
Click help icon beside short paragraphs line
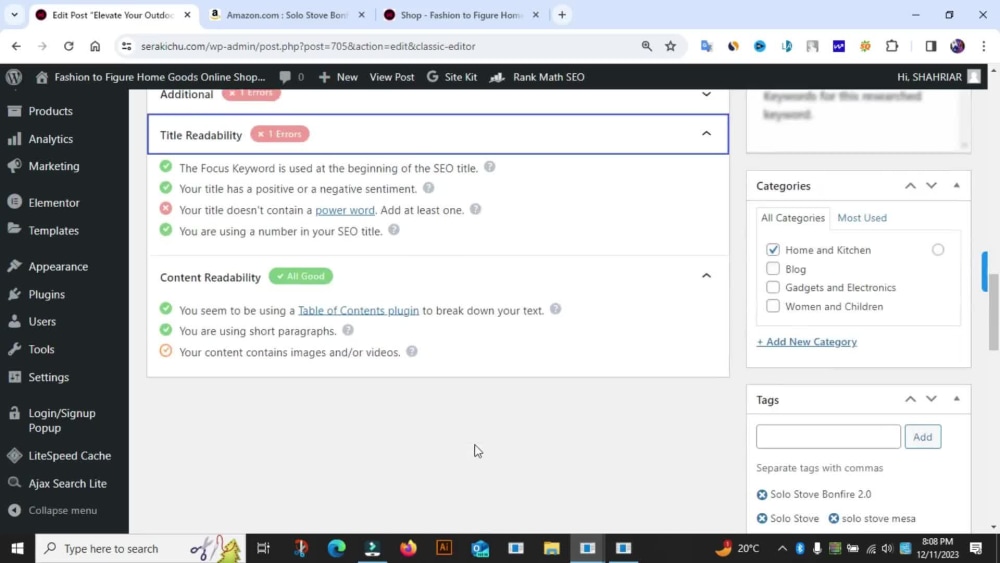pyautogui.click(x=348, y=330)
